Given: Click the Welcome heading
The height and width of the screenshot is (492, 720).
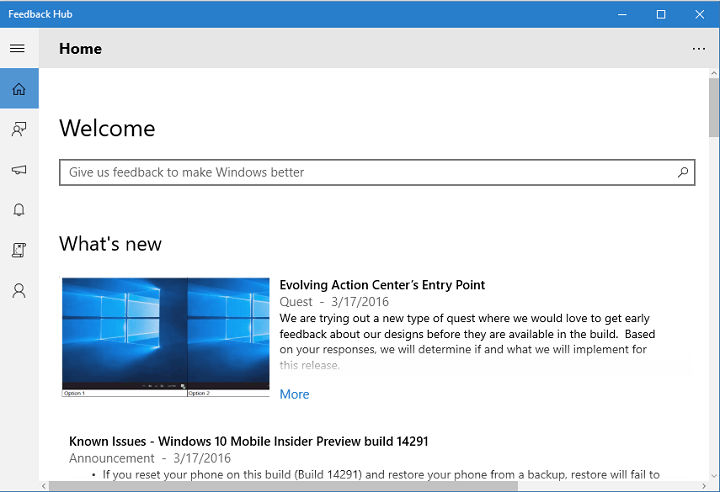Looking at the screenshot, I should tap(107, 128).
